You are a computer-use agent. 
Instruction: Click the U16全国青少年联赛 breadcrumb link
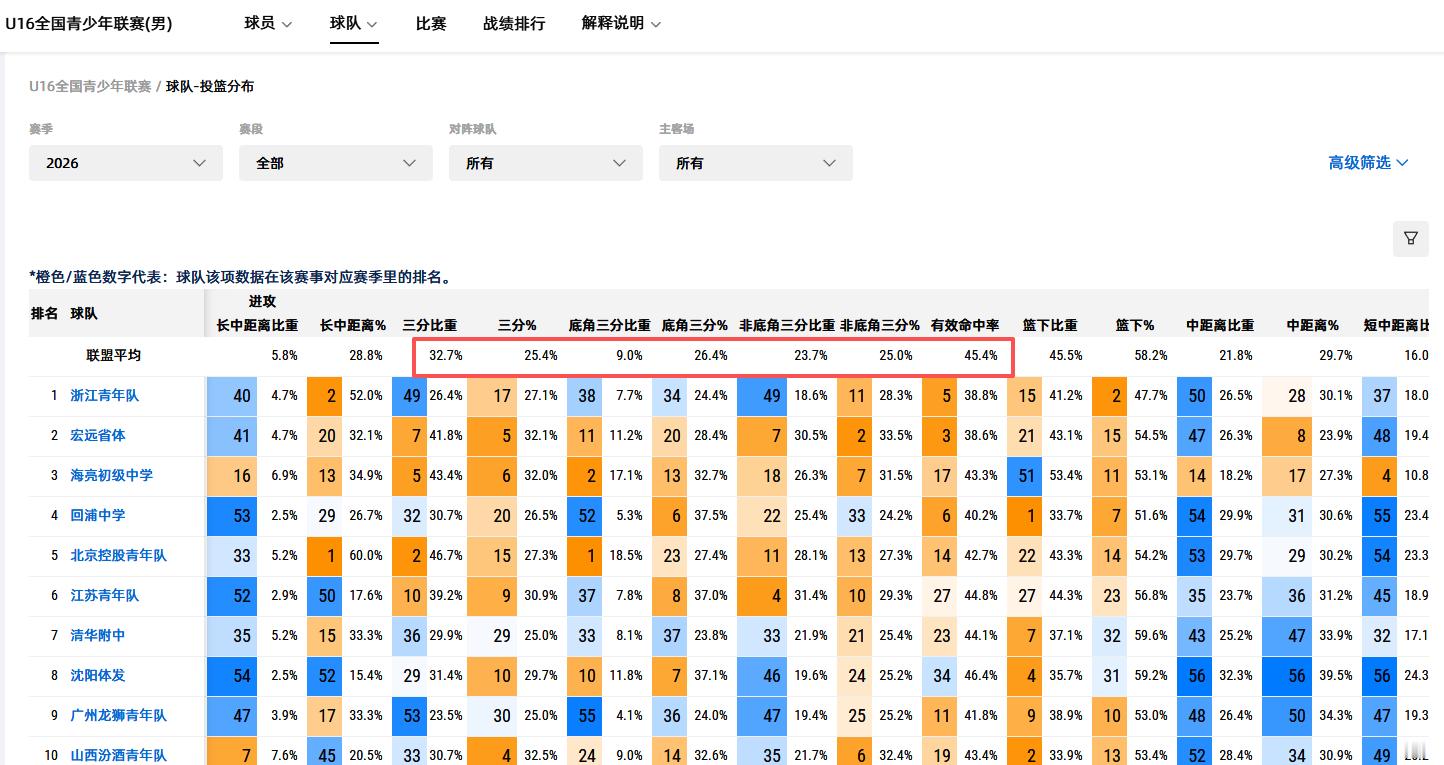[90, 87]
